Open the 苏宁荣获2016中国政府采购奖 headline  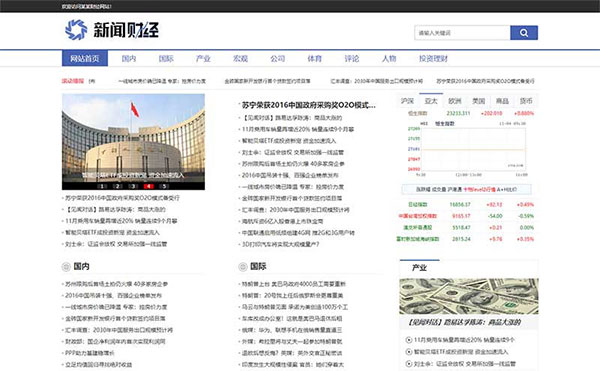coord(308,105)
